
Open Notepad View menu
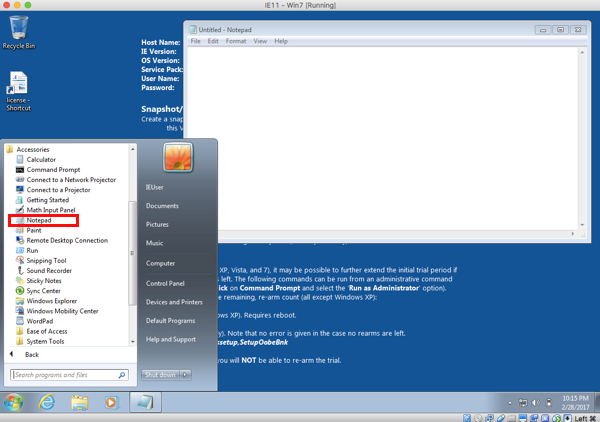pyautogui.click(x=260, y=41)
